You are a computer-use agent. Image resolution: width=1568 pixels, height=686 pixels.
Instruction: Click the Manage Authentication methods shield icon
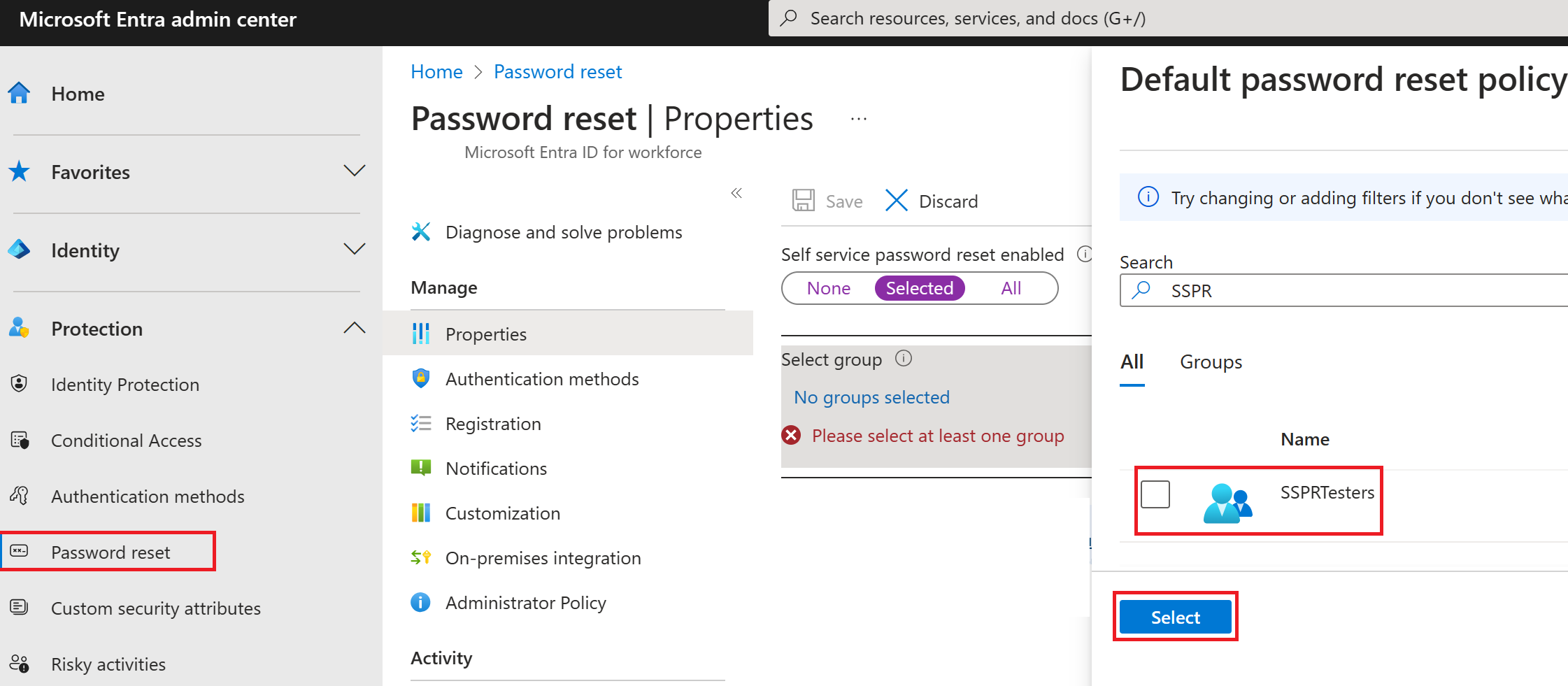pyautogui.click(x=421, y=378)
